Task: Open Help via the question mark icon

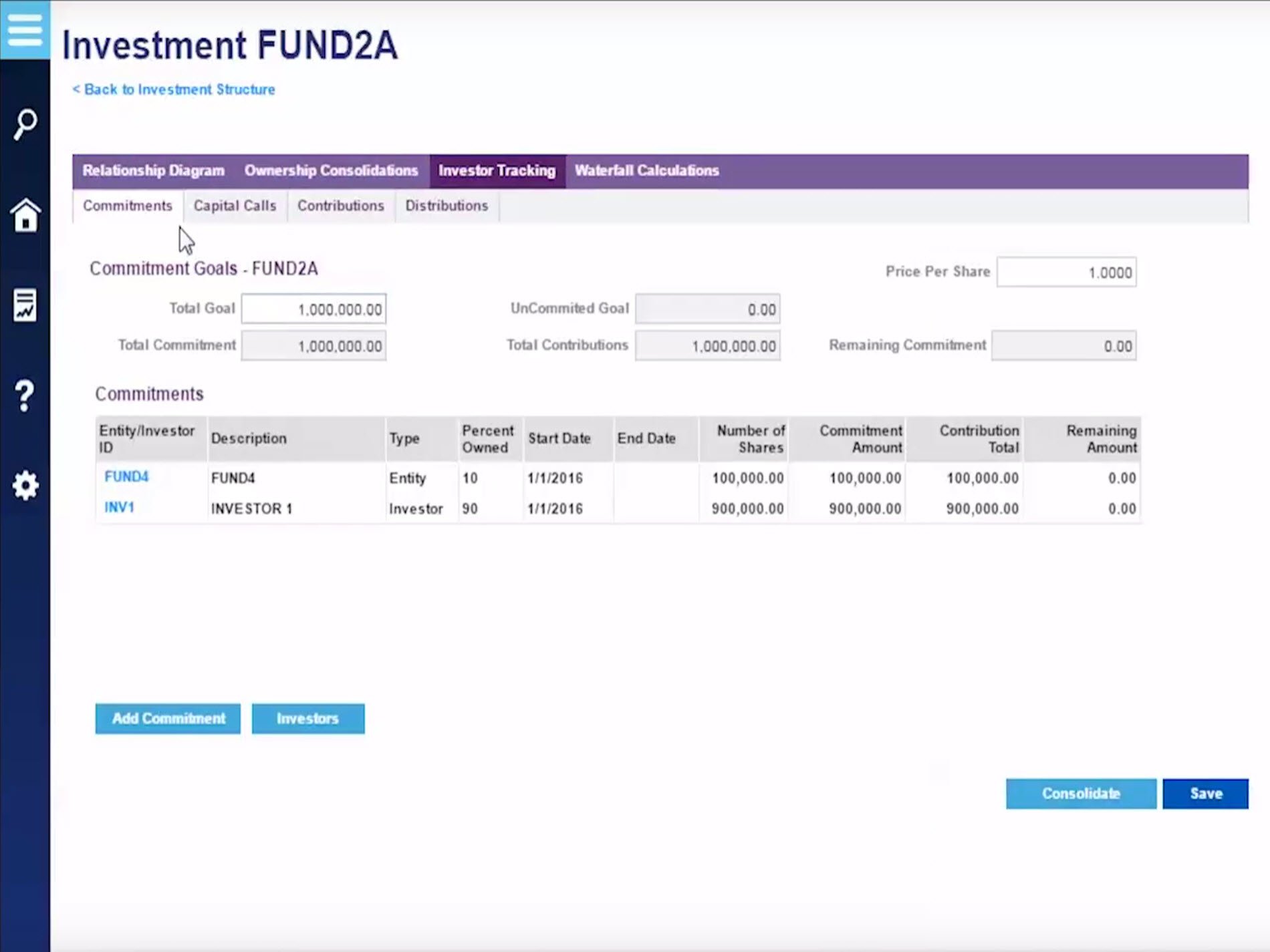Action: pyautogui.click(x=24, y=395)
